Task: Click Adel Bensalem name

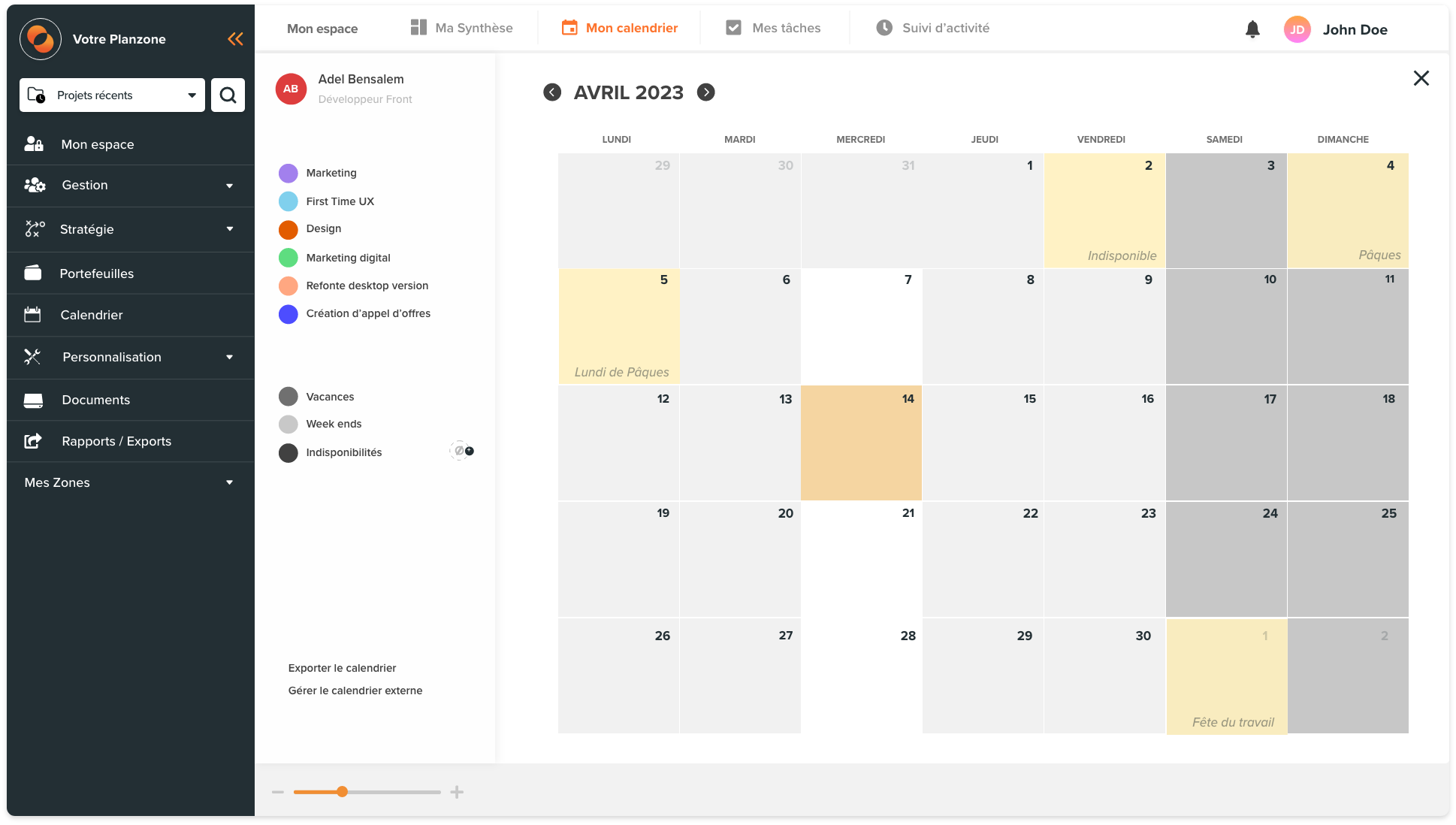Action: (x=361, y=79)
